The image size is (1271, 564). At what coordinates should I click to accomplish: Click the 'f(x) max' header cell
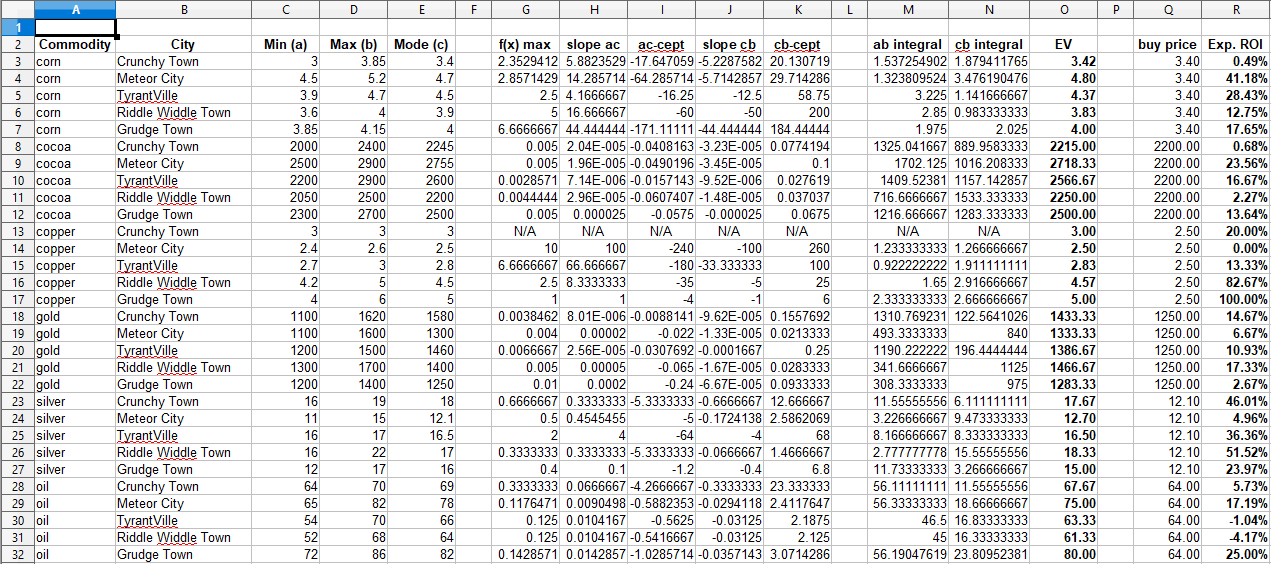(x=525, y=44)
